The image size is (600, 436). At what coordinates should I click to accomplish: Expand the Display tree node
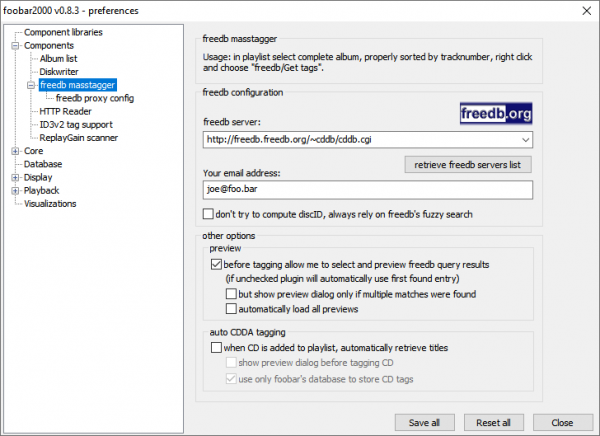point(15,177)
